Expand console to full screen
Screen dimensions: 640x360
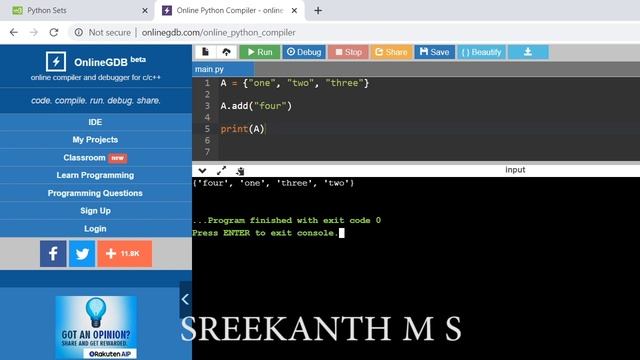[221, 171]
